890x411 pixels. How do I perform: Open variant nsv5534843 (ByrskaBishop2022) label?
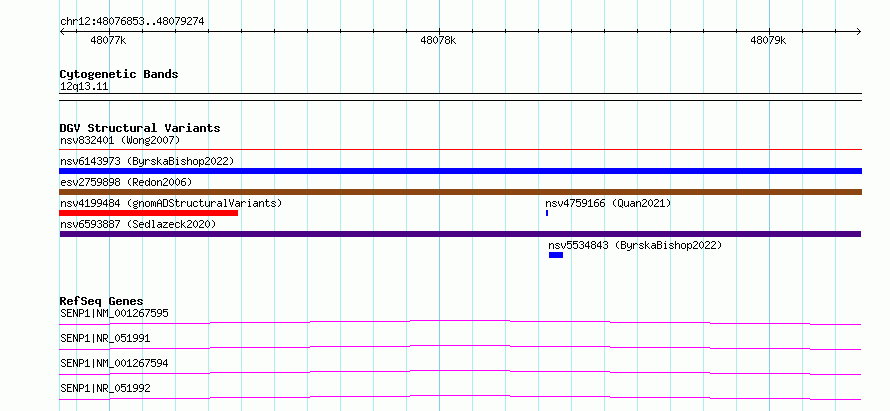point(635,245)
